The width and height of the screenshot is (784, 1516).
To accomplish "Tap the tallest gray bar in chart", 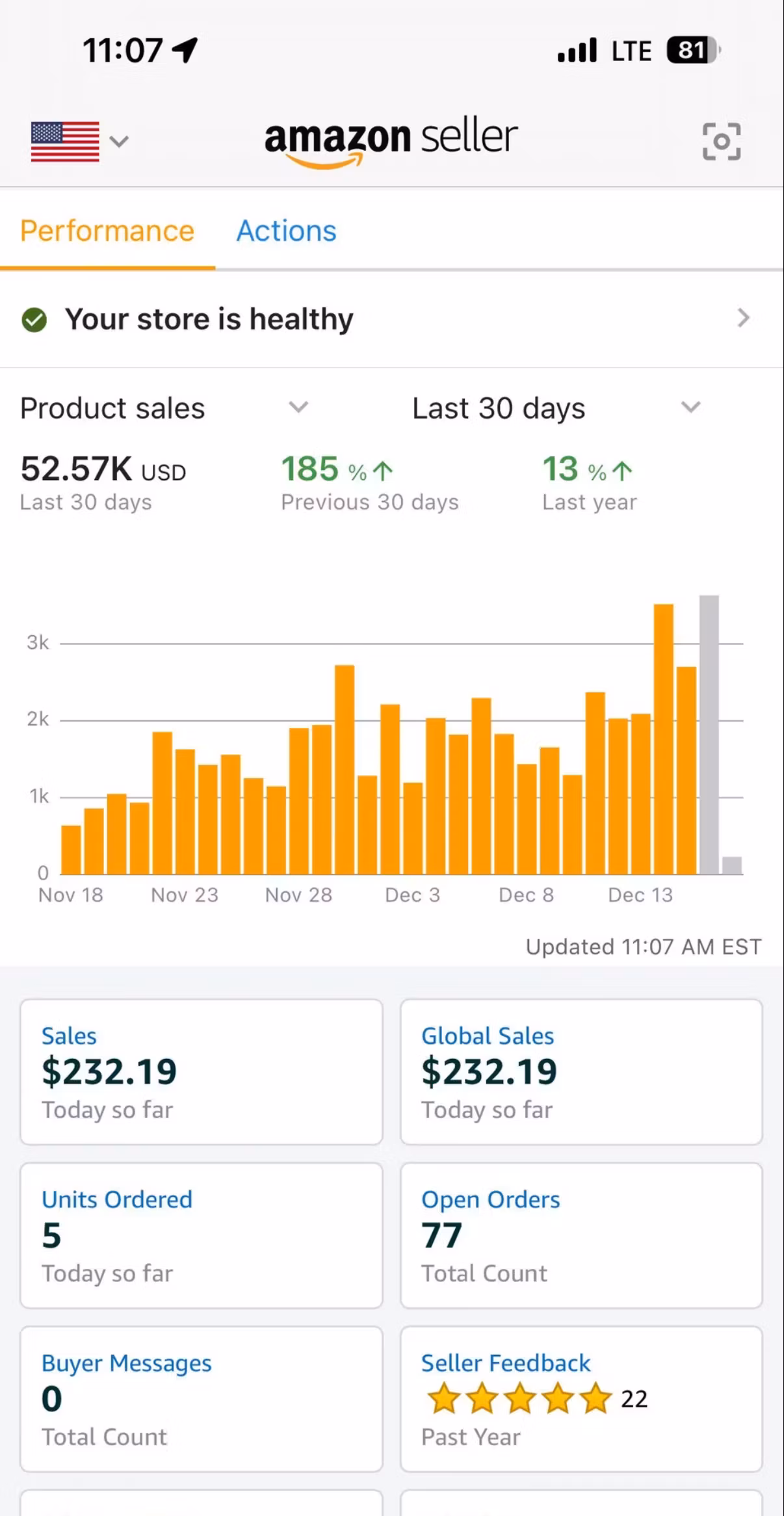I will [709, 735].
